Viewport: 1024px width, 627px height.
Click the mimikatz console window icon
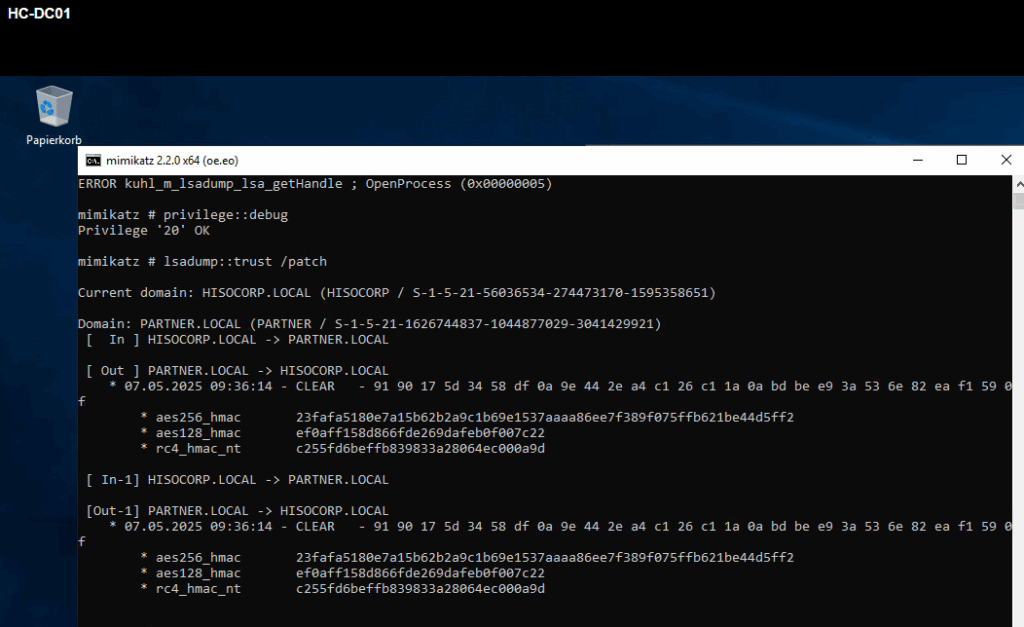click(93, 161)
